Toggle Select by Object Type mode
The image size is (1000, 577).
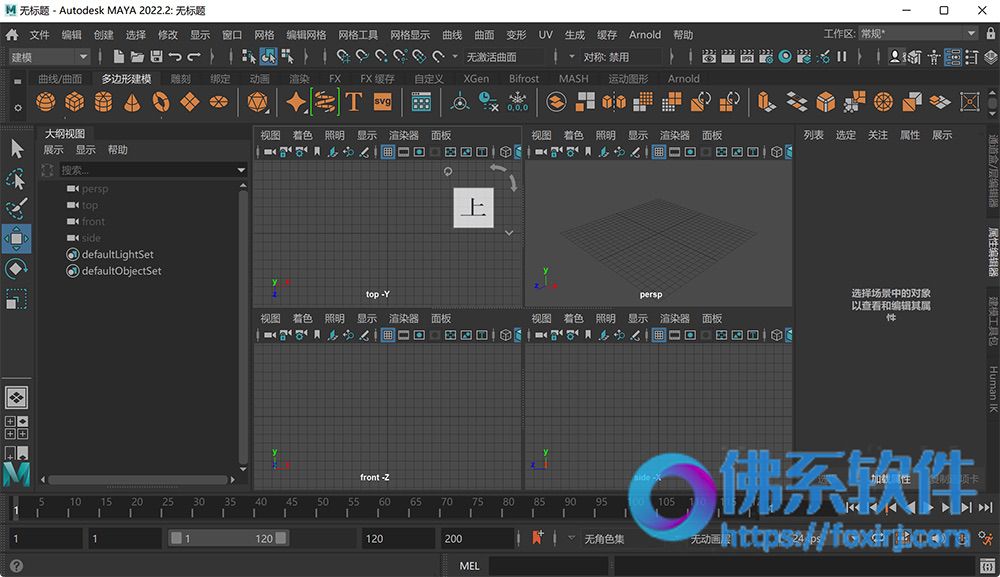pos(268,57)
